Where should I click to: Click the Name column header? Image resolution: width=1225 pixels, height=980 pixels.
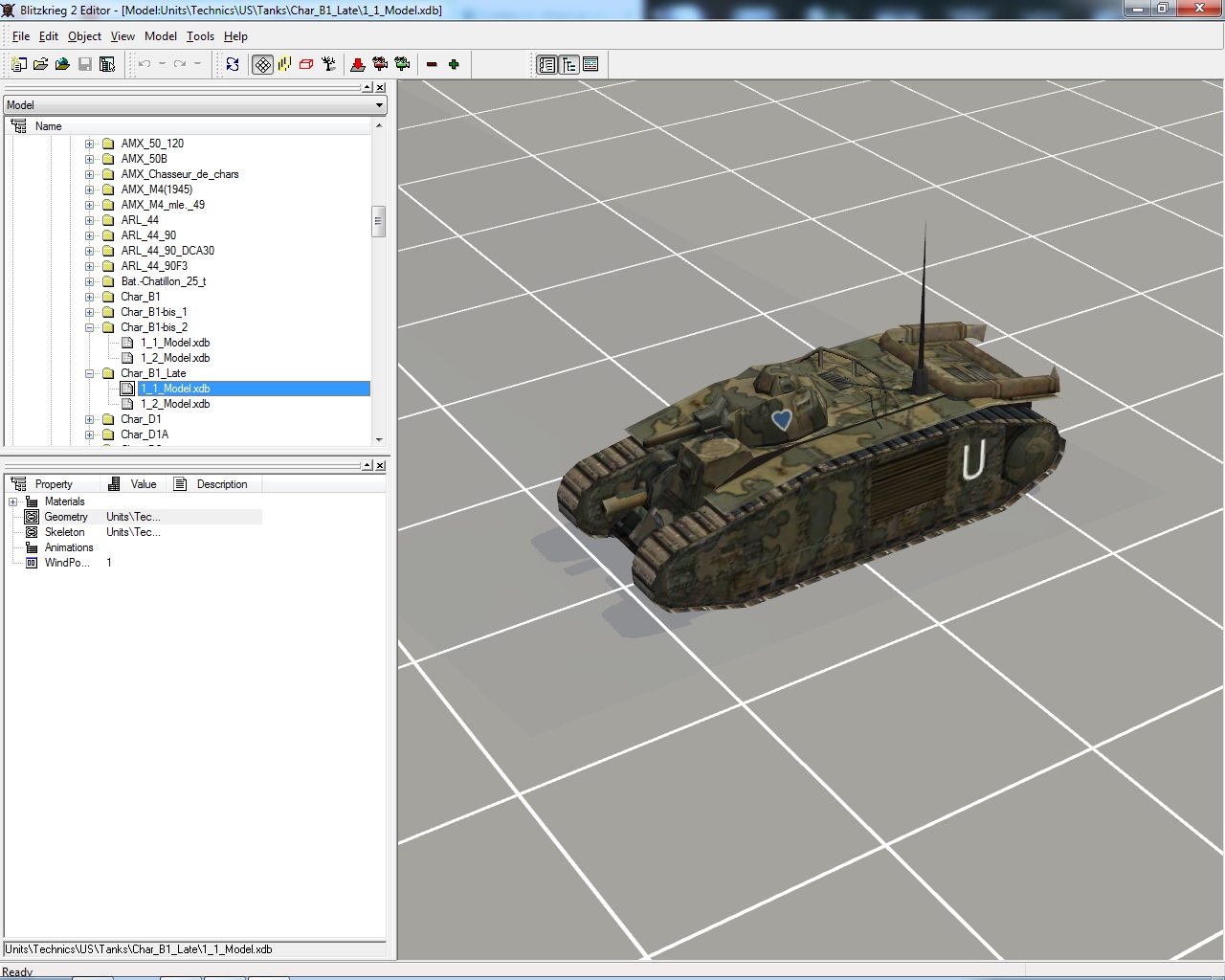(188, 126)
